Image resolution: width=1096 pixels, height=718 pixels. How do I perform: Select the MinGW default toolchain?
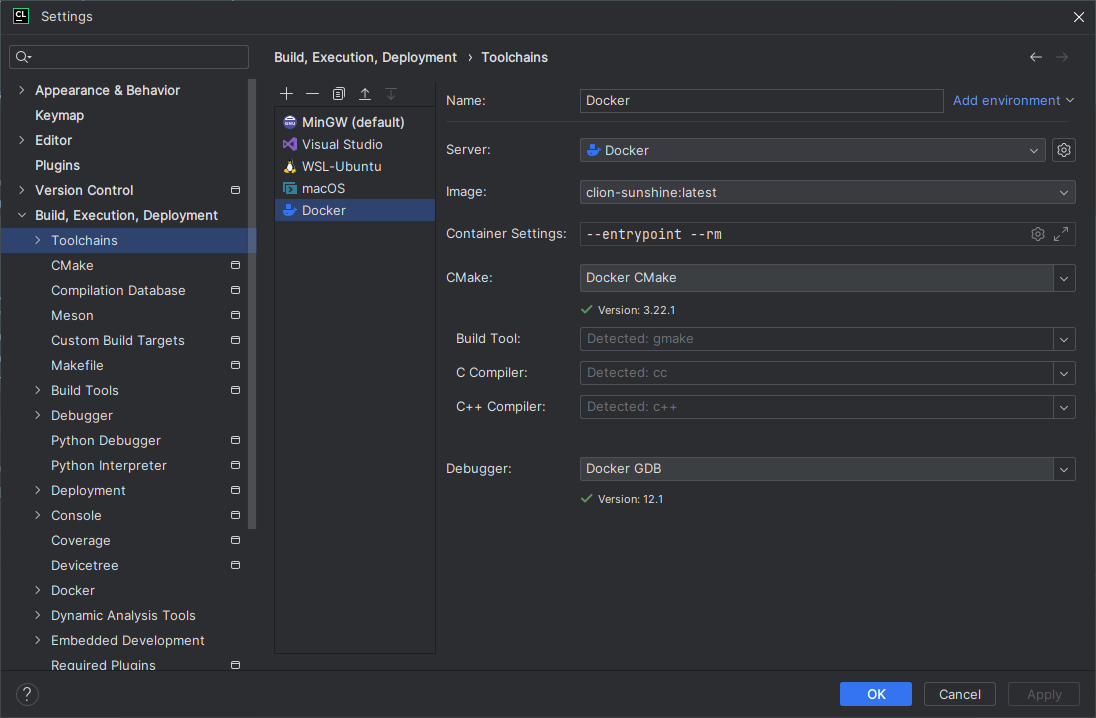coord(352,122)
